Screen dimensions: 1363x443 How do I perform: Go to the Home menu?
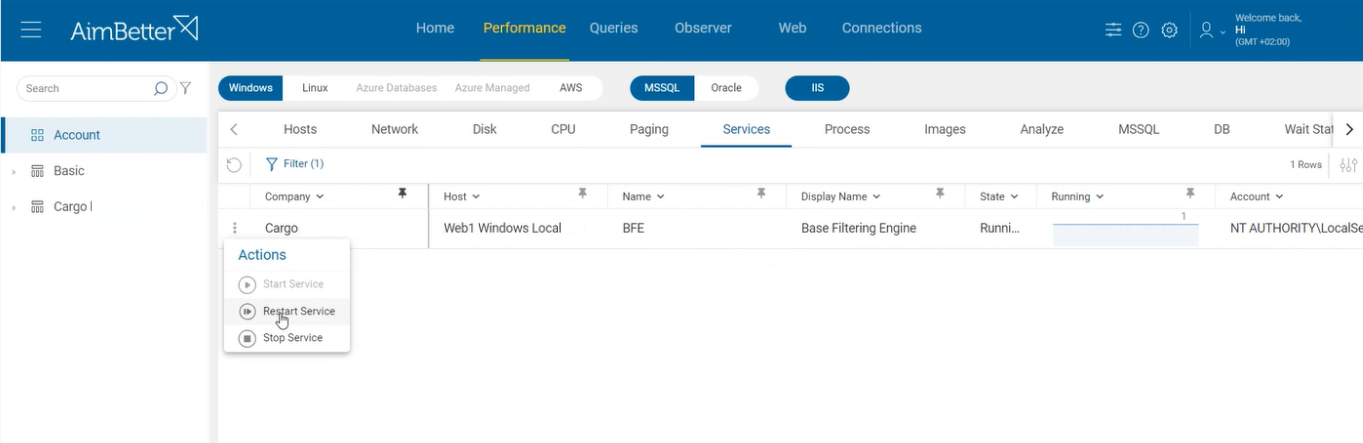click(435, 28)
